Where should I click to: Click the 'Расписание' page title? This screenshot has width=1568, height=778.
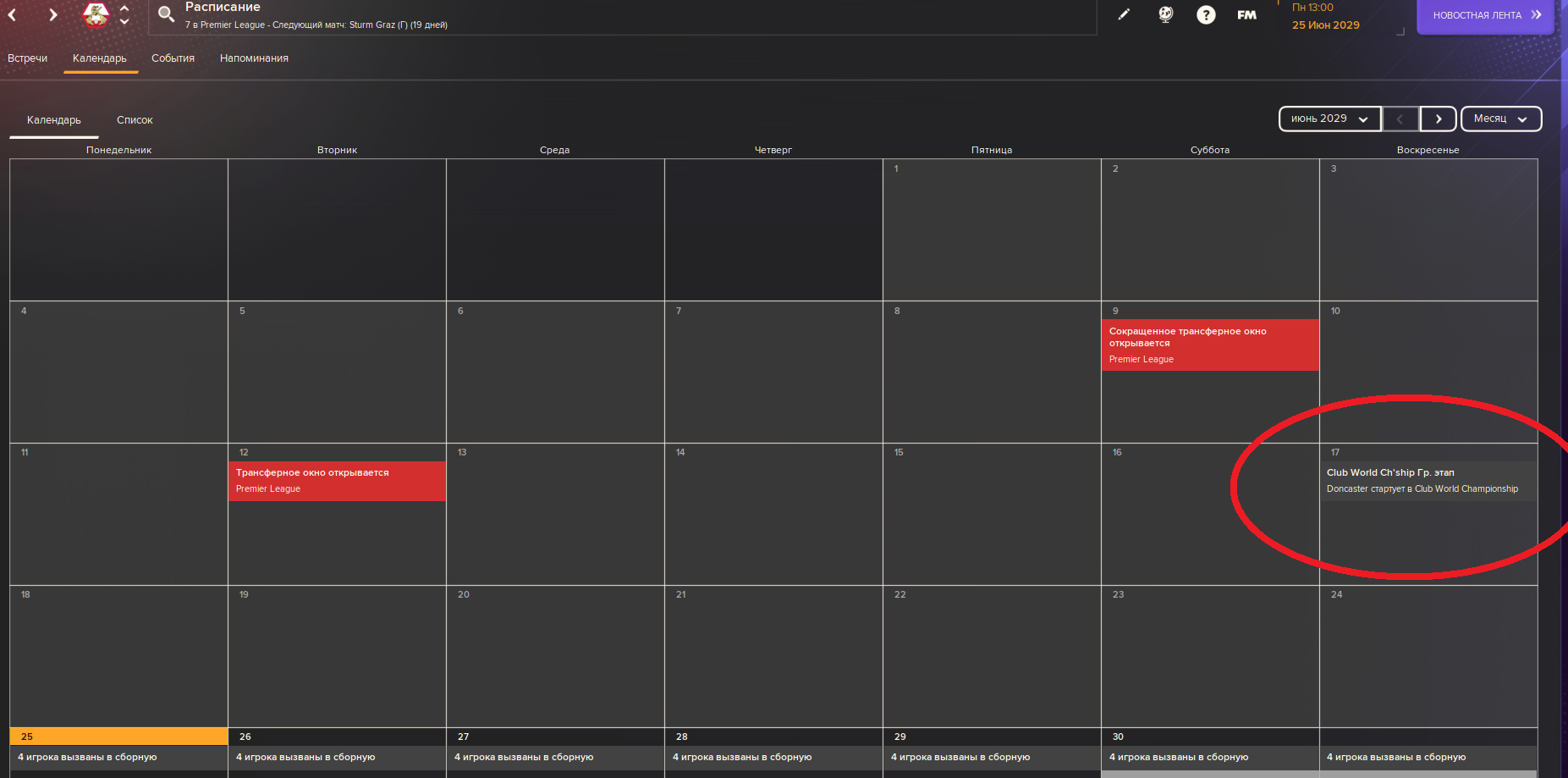pyautogui.click(x=223, y=7)
